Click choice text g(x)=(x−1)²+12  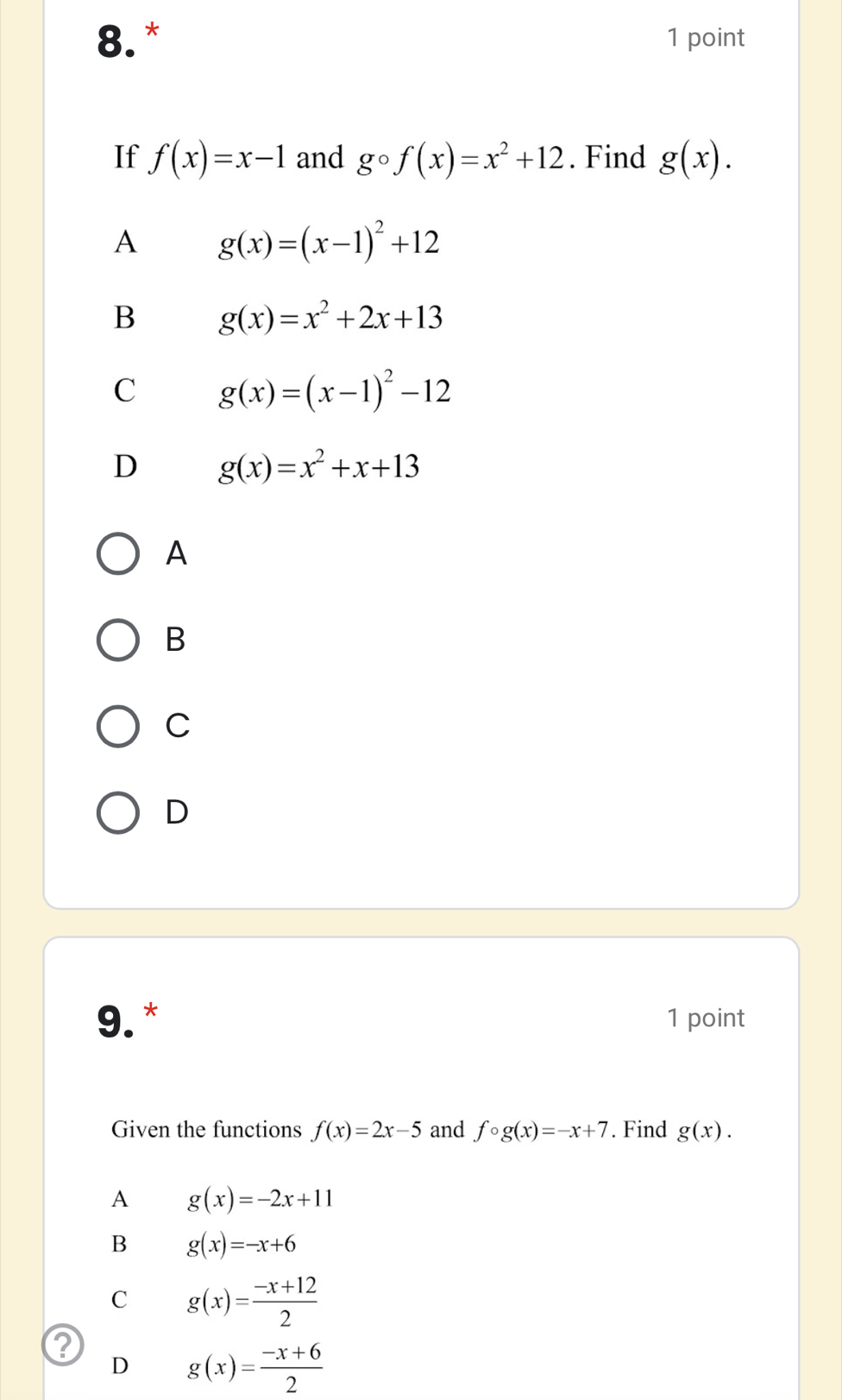[329, 243]
